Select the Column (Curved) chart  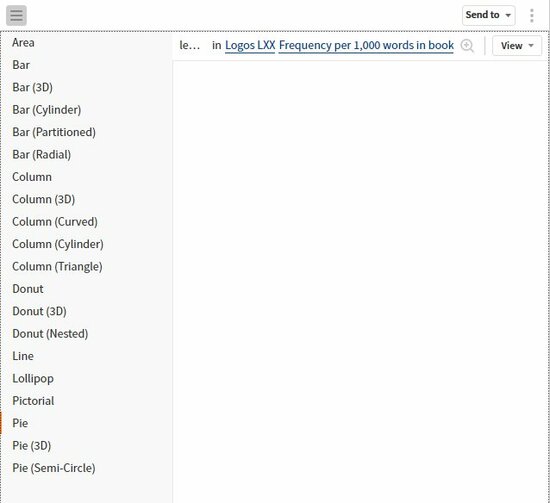(x=55, y=222)
